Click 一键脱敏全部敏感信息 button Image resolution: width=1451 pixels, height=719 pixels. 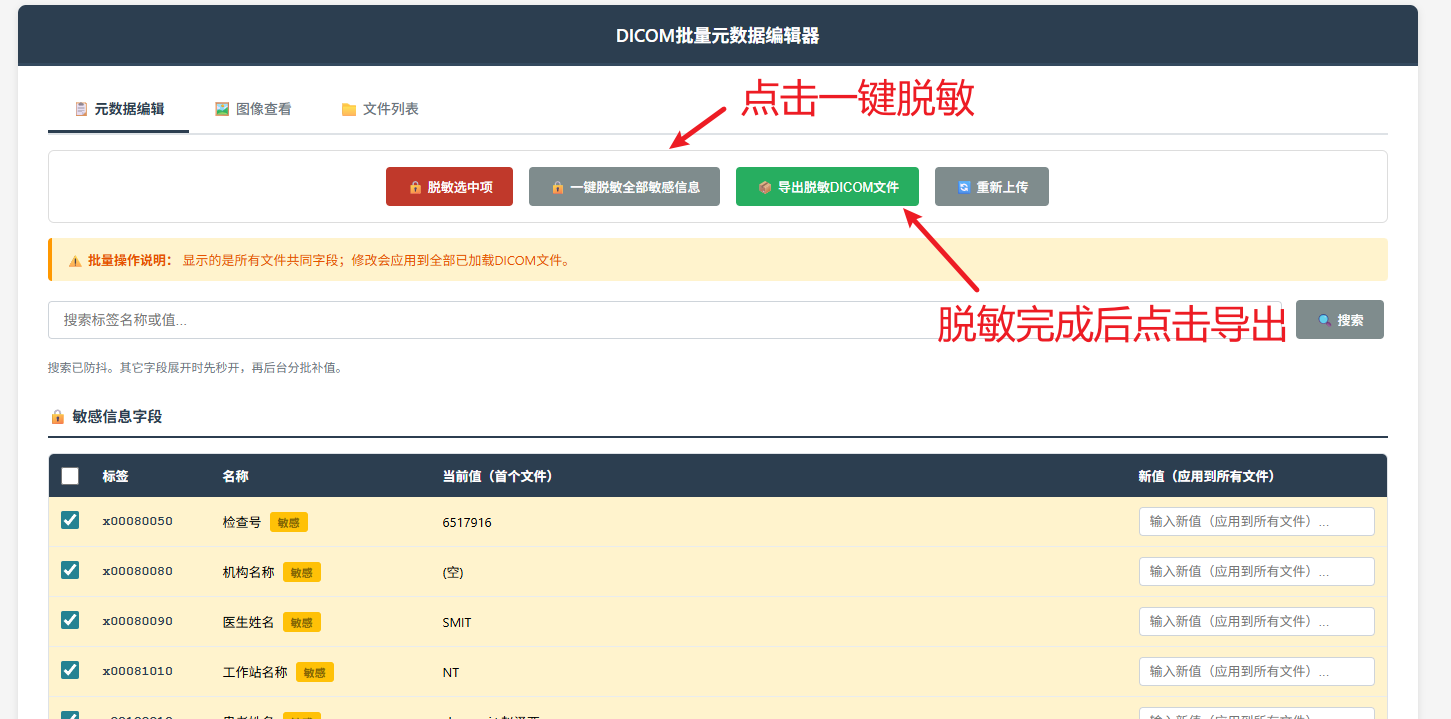click(x=624, y=187)
